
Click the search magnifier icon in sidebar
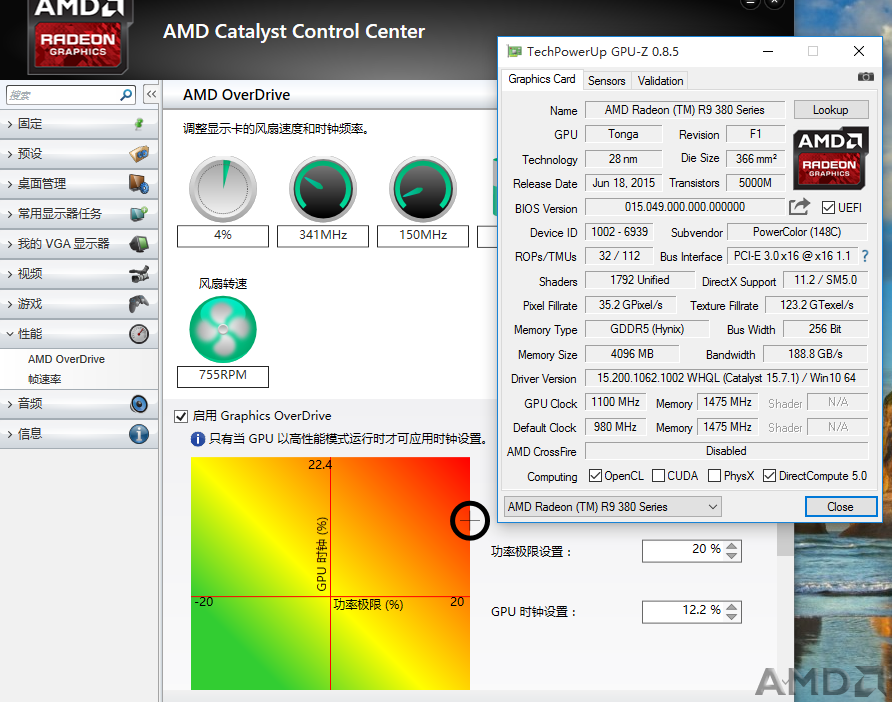pyautogui.click(x=126, y=94)
